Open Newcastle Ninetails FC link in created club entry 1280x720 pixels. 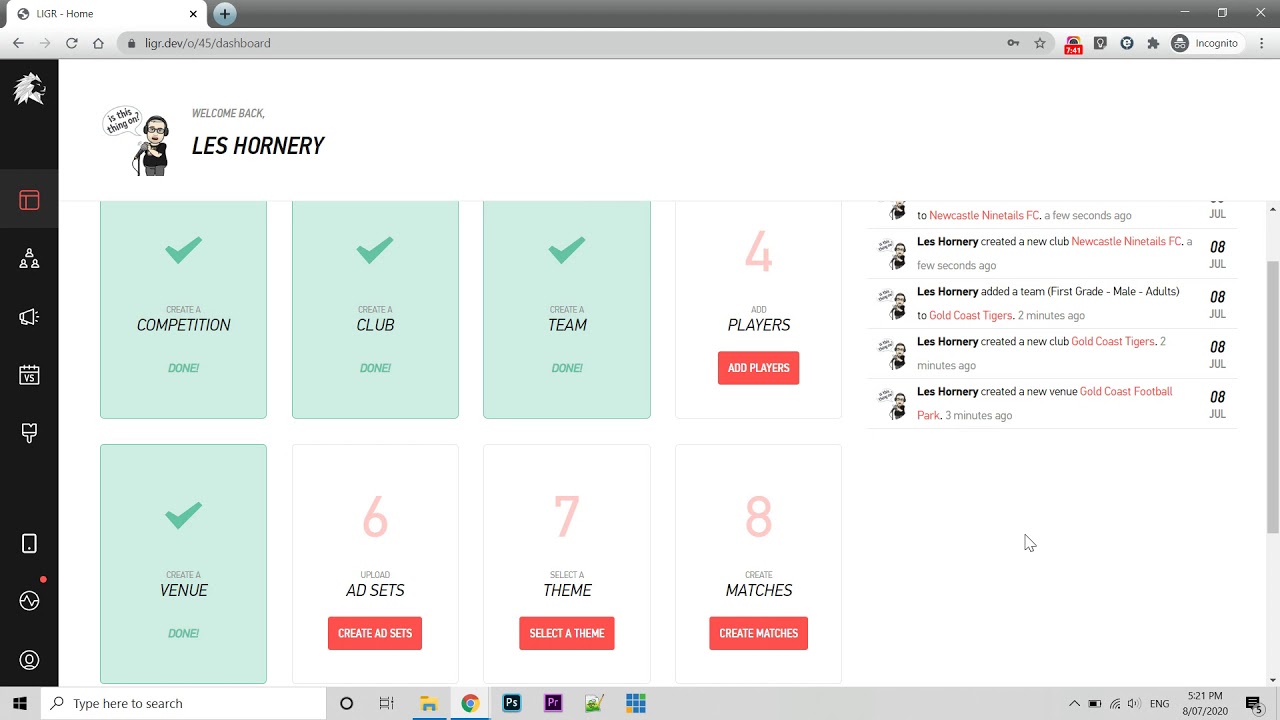click(1126, 241)
